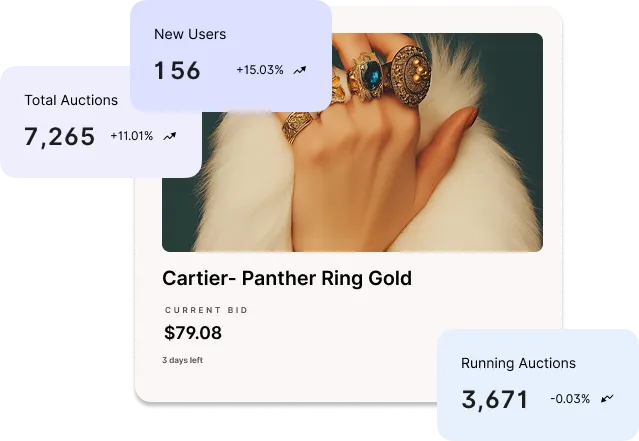This screenshot has height=441, width=639.
Task: Click the CURRENT BID label
Action: 206,310
